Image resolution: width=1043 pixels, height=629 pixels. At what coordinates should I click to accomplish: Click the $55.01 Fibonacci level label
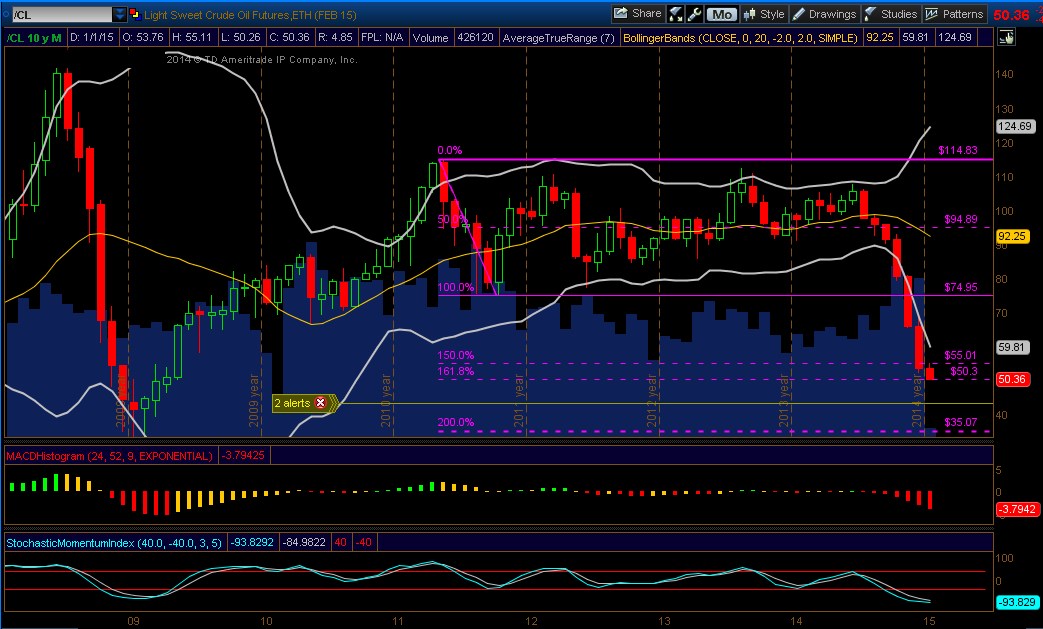click(x=961, y=356)
